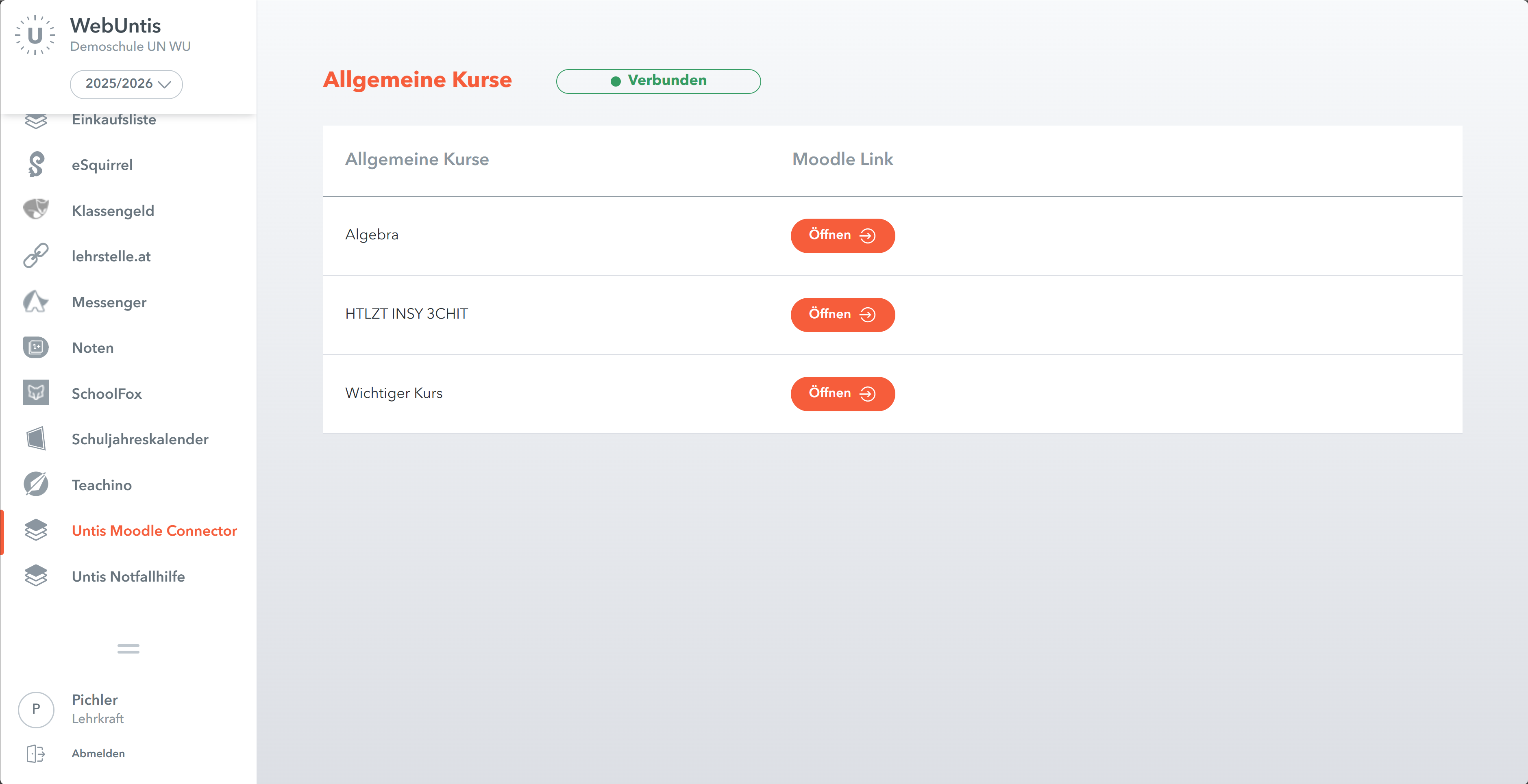Select Untis Notfallhilfe menu item
This screenshot has width=1528, height=784.
(128, 576)
